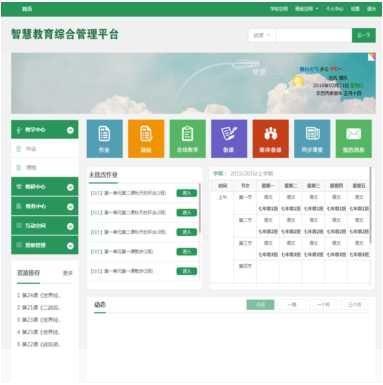Open ranking item number 4
Screen dimensions: 383x385
(x=39, y=332)
